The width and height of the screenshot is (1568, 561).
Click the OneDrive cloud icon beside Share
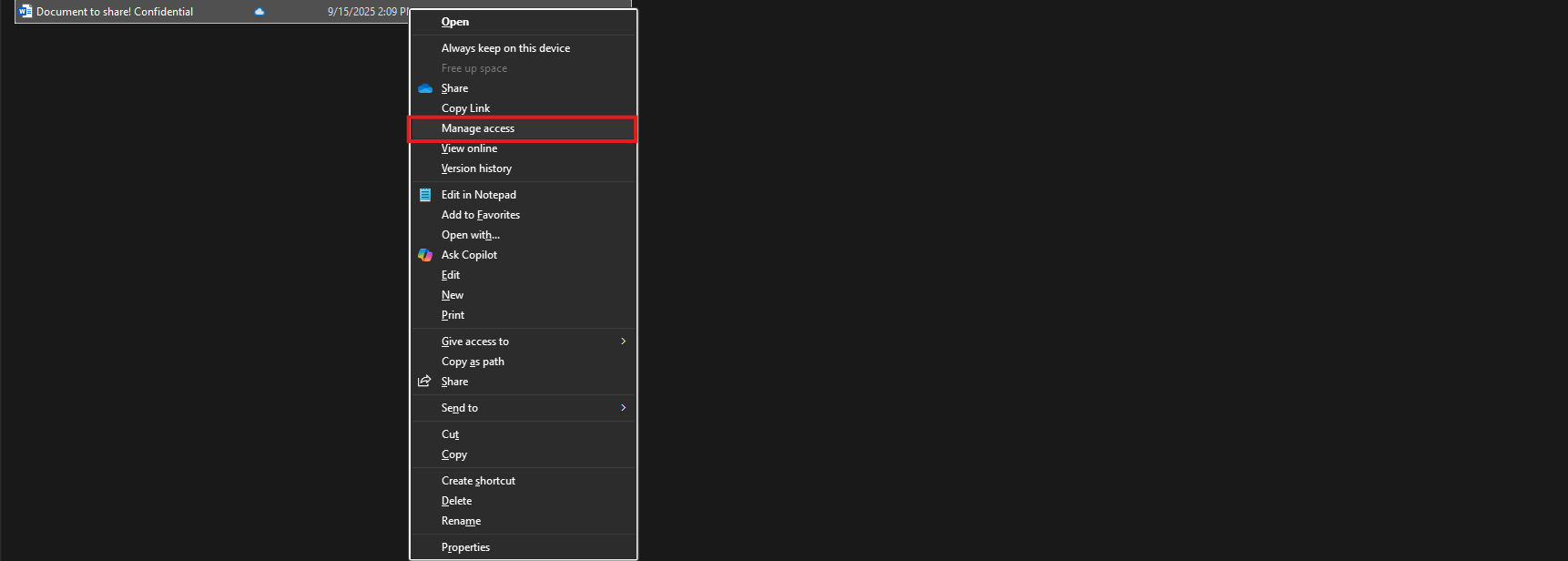click(425, 88)
